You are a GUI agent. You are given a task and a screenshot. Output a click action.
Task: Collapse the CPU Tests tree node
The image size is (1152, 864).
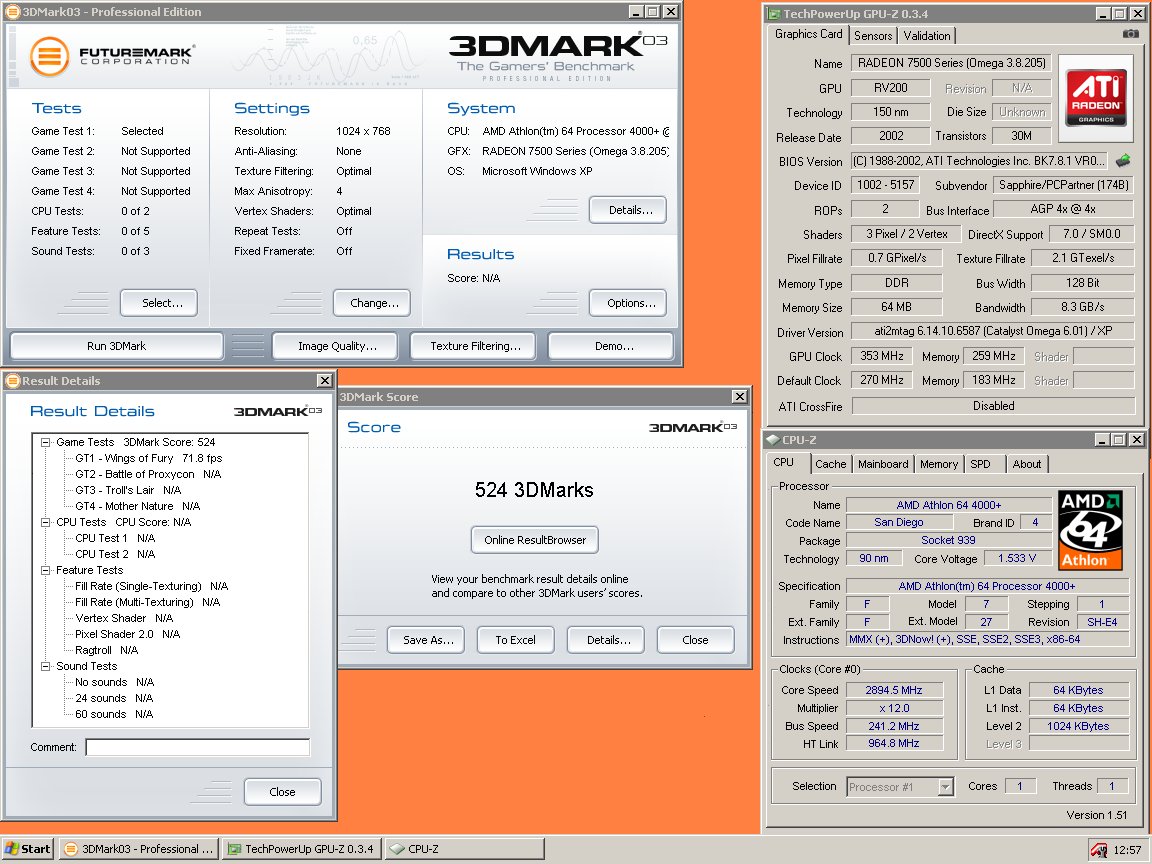[46, 522]
